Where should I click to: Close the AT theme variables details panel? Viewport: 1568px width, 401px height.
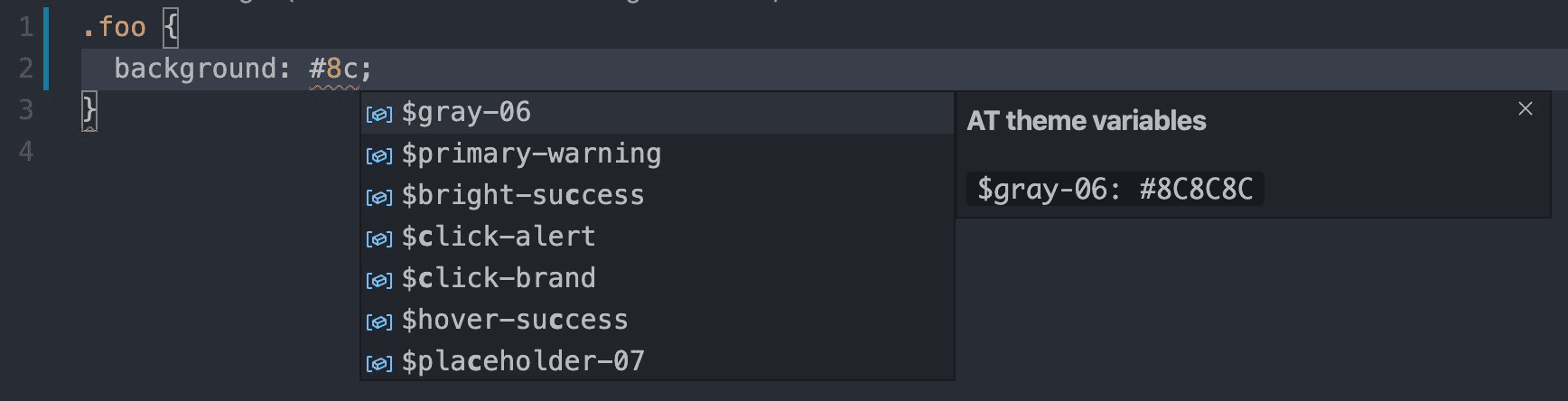click(x=1526, y=108)
